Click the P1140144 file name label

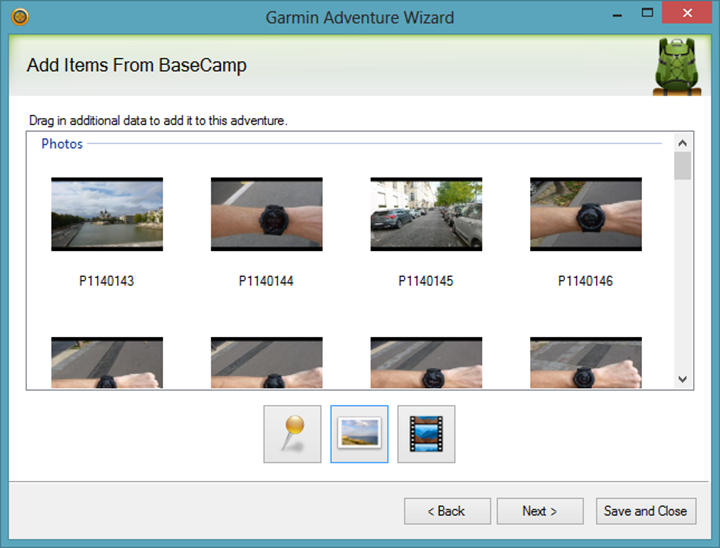(x=266, y=281)
